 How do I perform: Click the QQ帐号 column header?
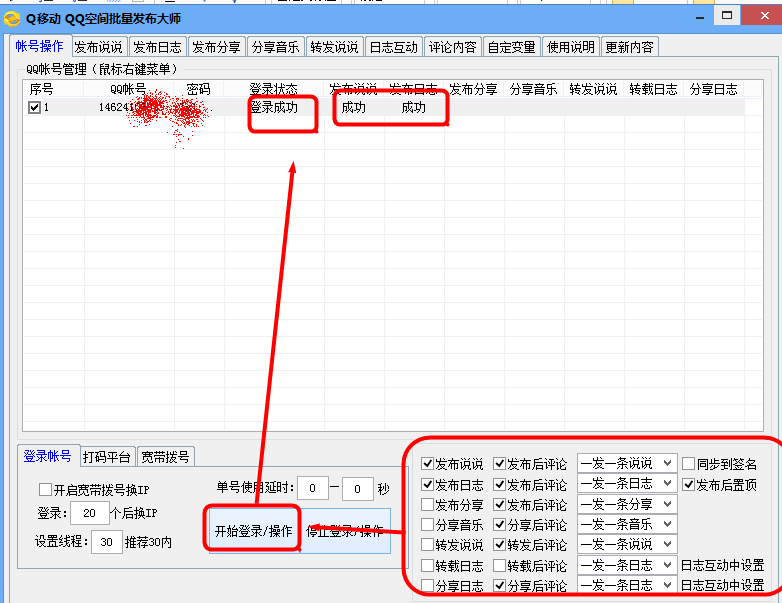pos(128,89)
